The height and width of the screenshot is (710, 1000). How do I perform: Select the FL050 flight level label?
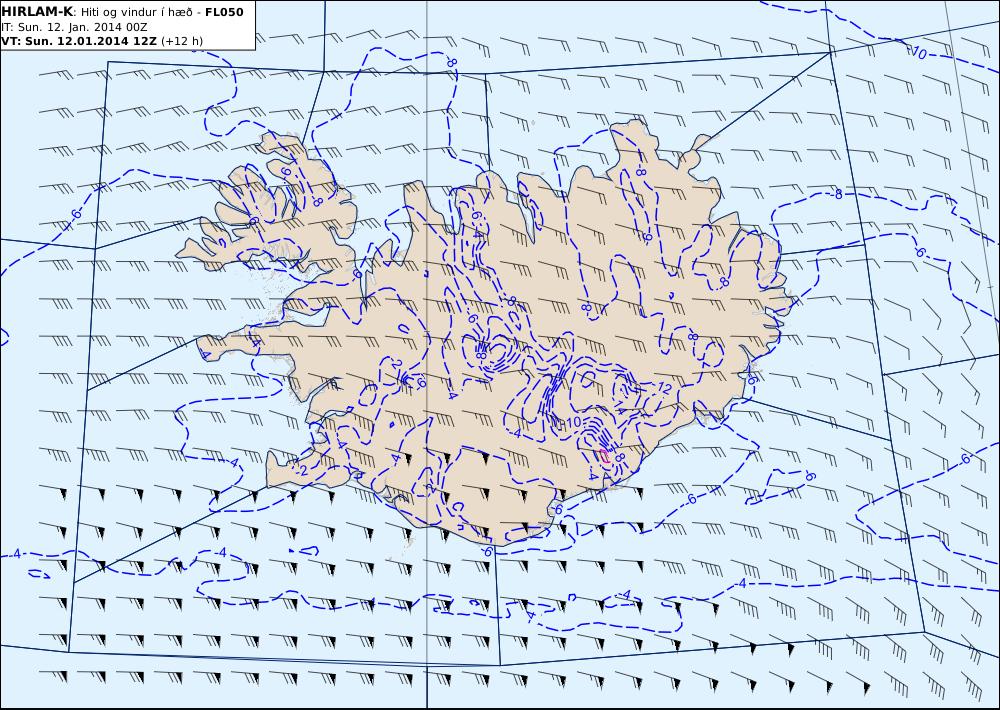pyautogui.click(x=224, y=12)
